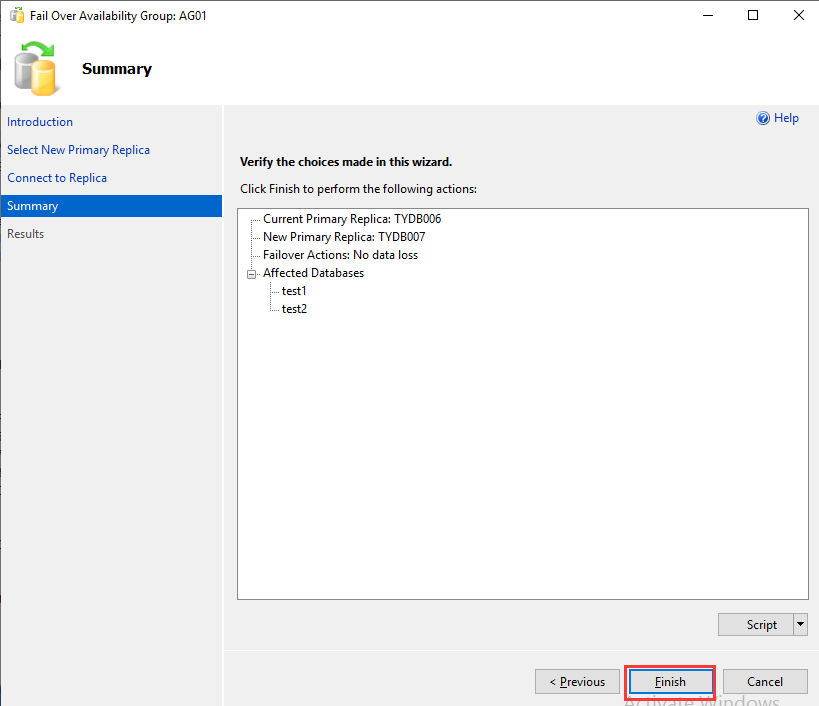Switch to the Connect to Replica page
The width and height of the screenshot is (819, 706).
click(x=57, y=178)
